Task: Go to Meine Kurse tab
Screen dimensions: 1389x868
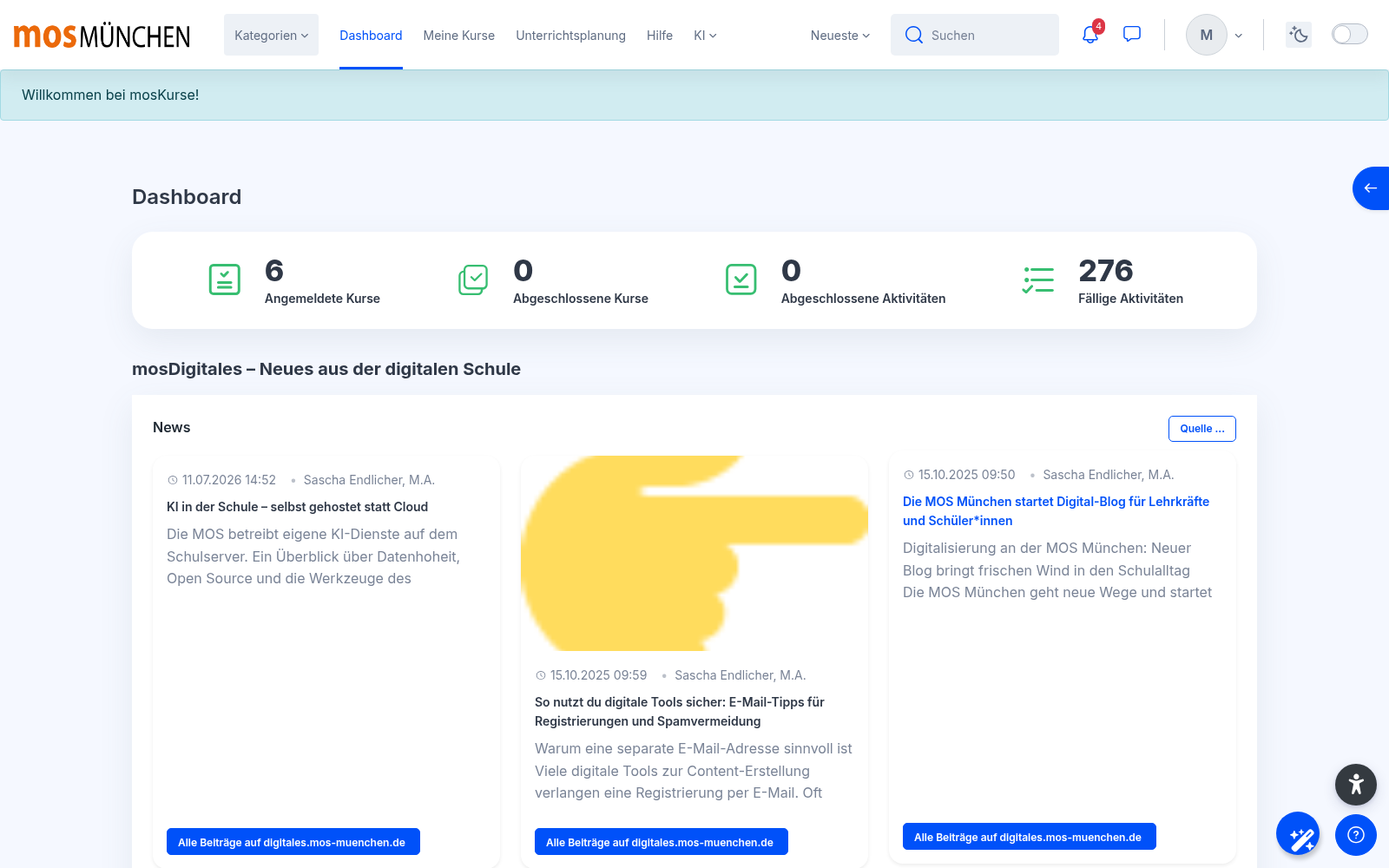Action: [459, 36]
